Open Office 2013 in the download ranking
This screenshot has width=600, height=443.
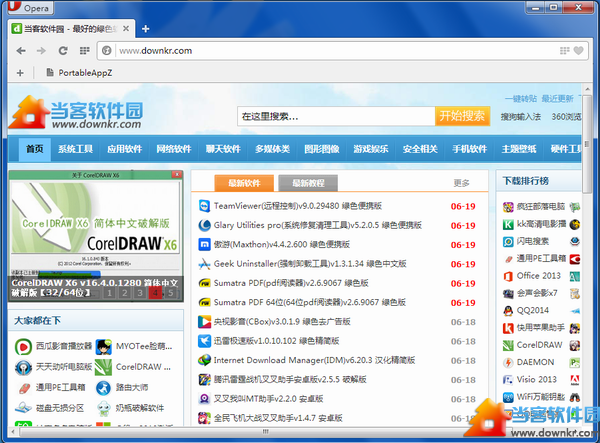[x=538, y=276]
